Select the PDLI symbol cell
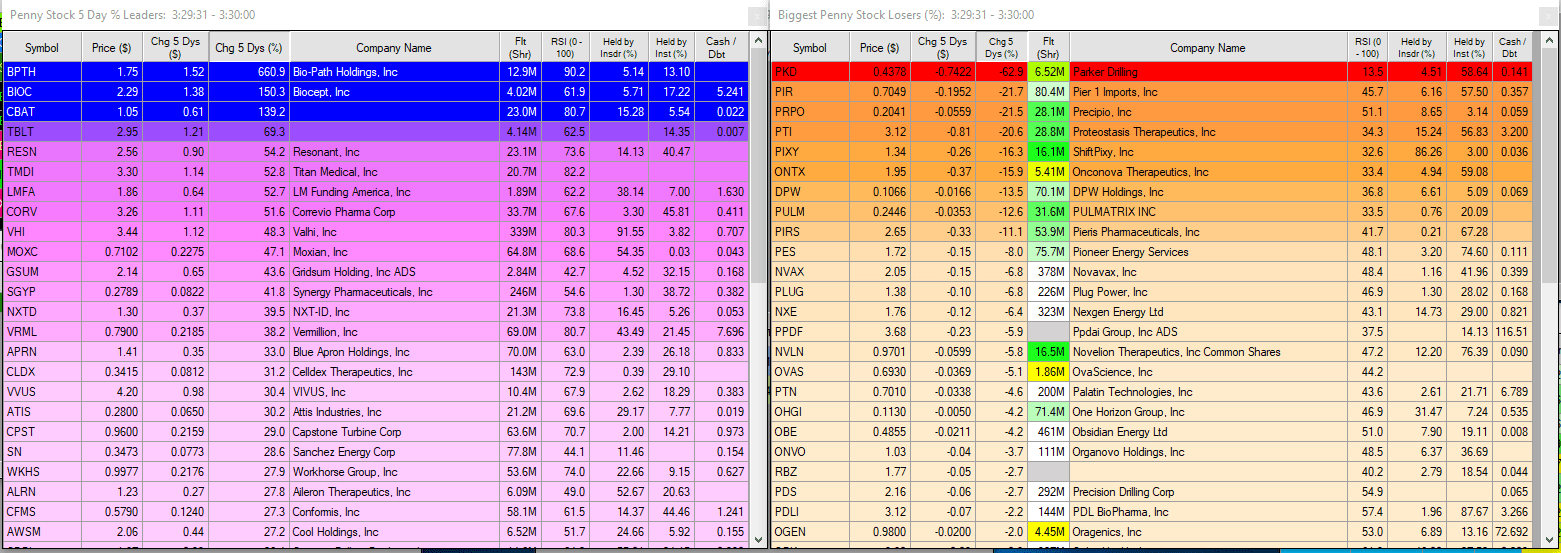This screenshot has height=553, width=1561. click(x=810, y=512)
